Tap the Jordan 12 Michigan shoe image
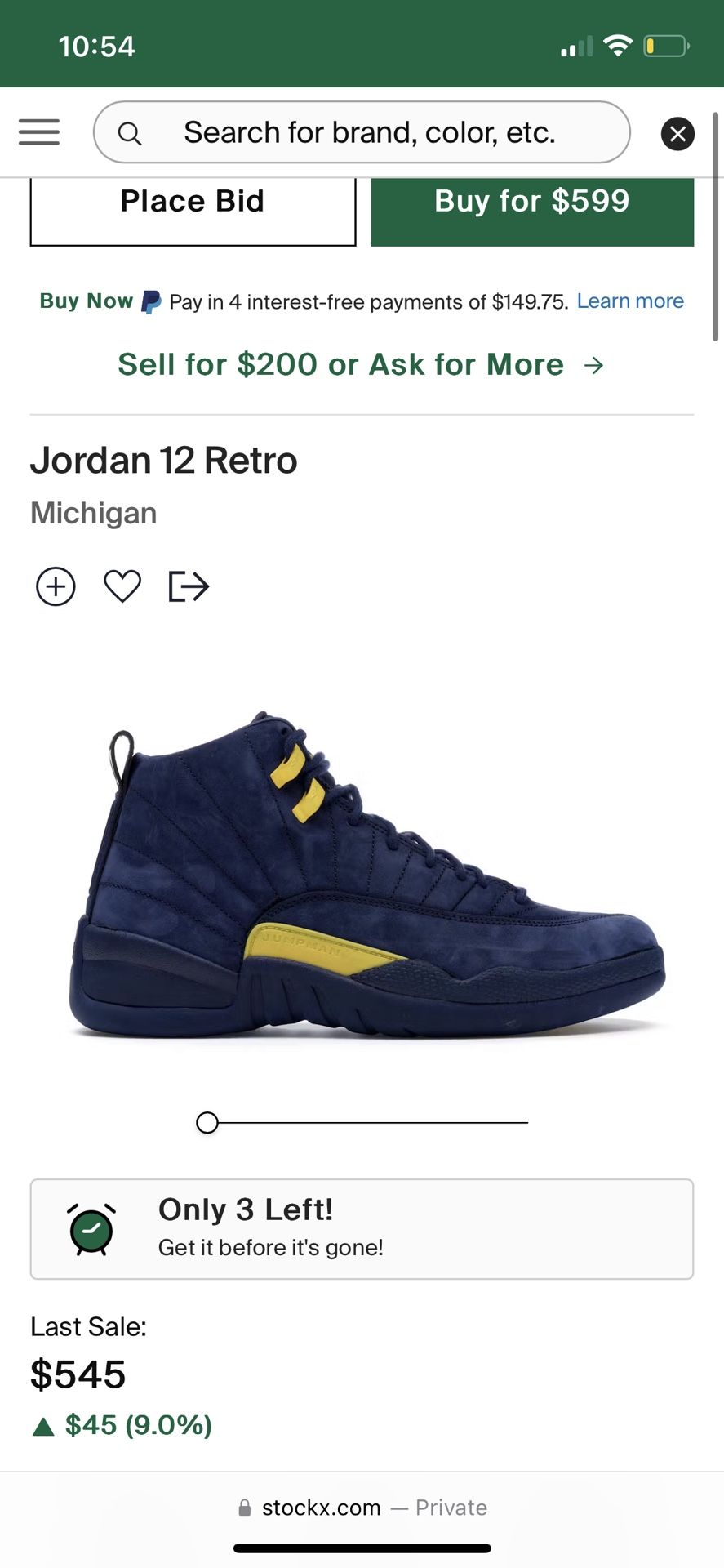This screenshot has height=1568, width=724. 366,874
